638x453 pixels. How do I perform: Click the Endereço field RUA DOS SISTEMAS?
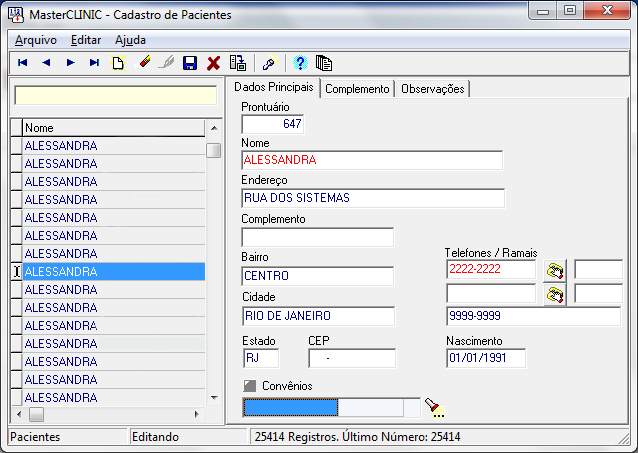373,198
